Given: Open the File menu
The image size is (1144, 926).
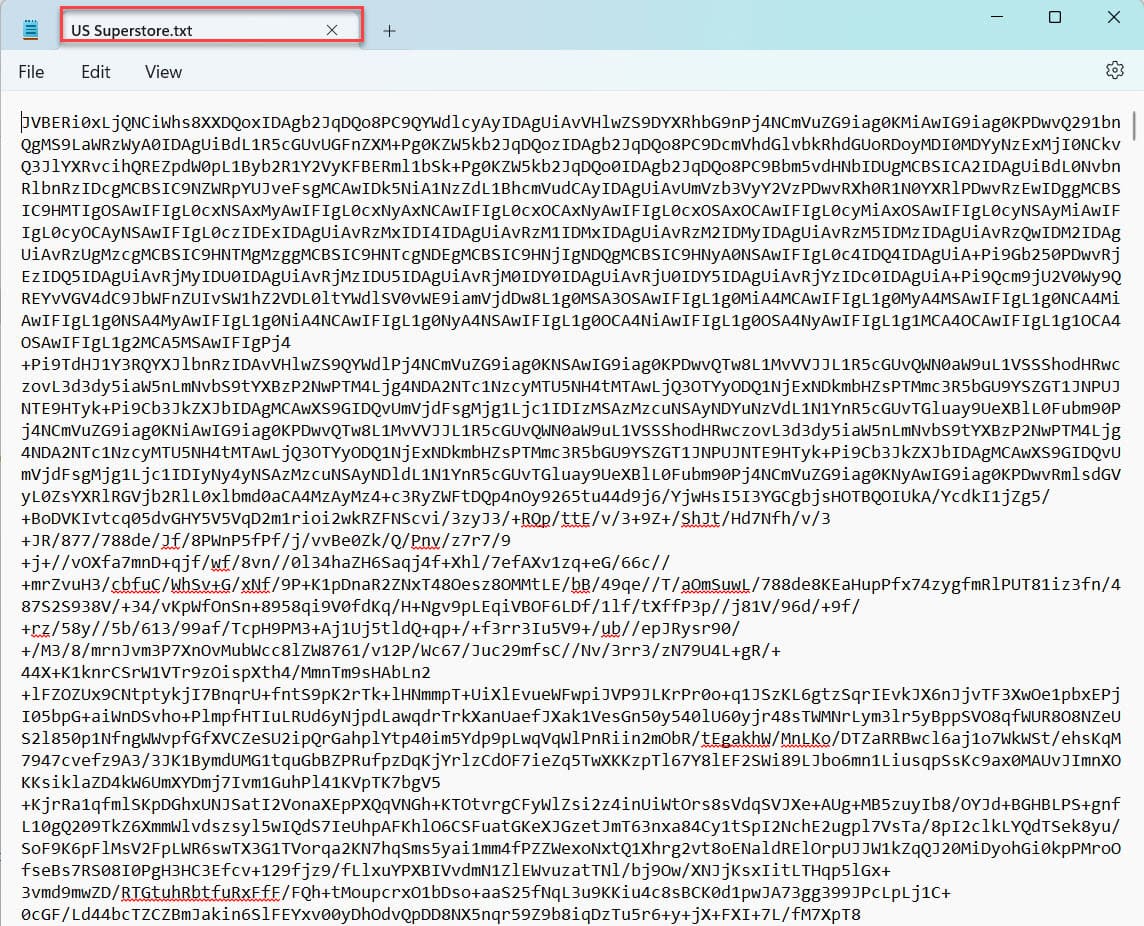Looking at the screenshot, I should pos(31,71).
